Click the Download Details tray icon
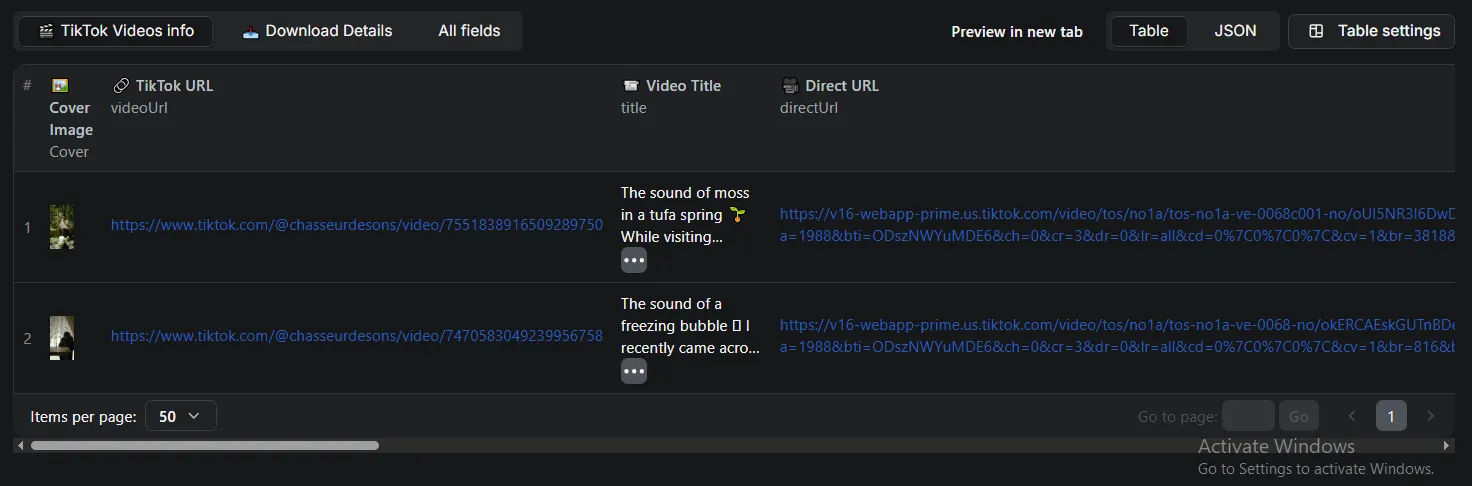This screenshot has height=486, width=1472. click(251, 31)
